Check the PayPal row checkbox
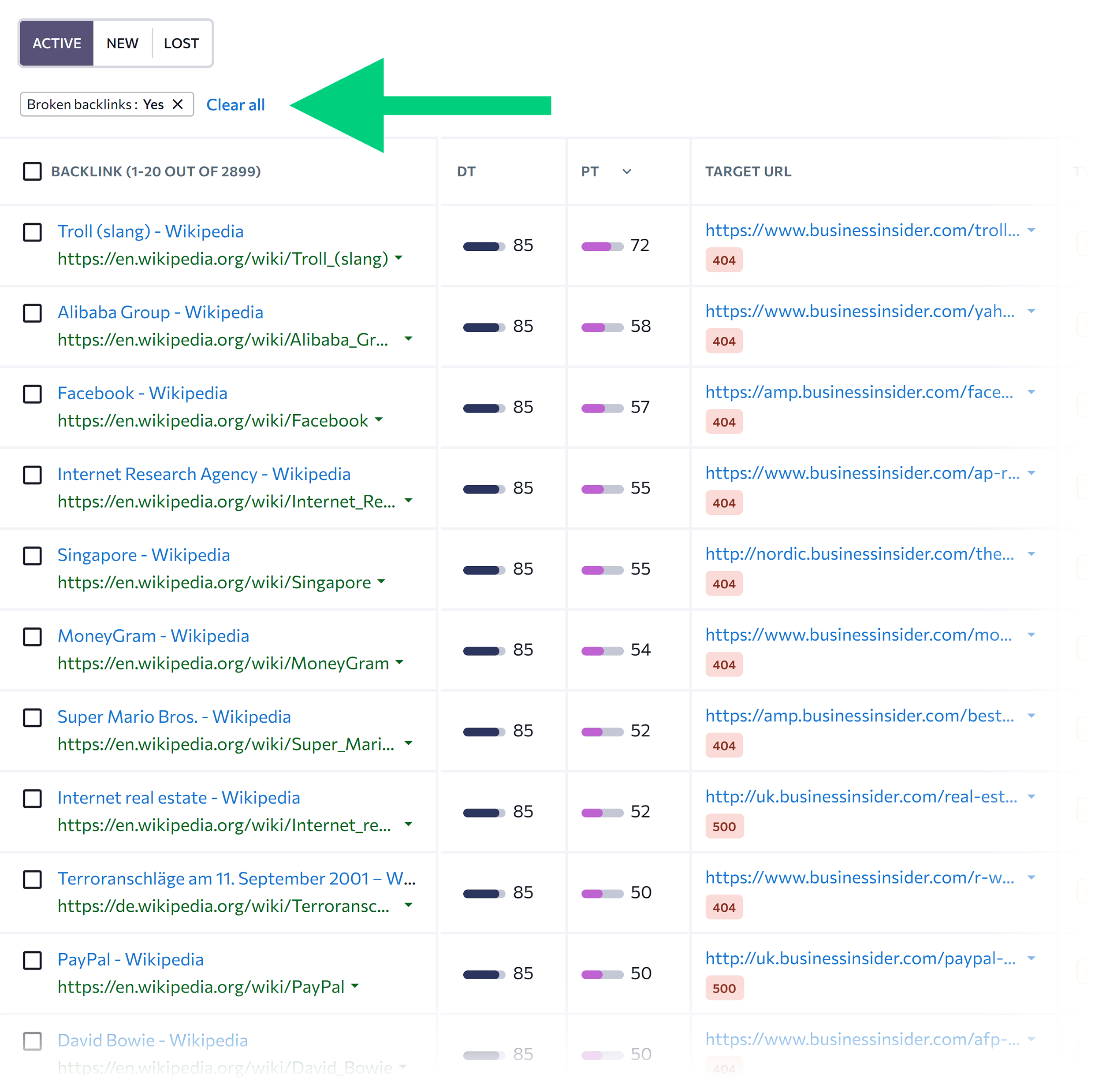 coord(33,960)
